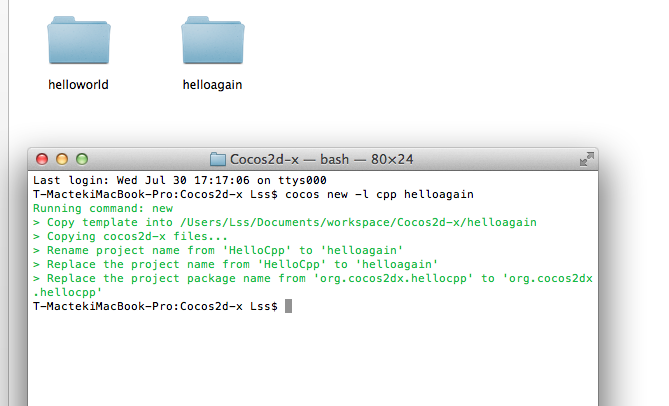Zoom the Terminal window with green button
Screen dimensions: 669x406
pyautogui.click(x=82, y=159)
